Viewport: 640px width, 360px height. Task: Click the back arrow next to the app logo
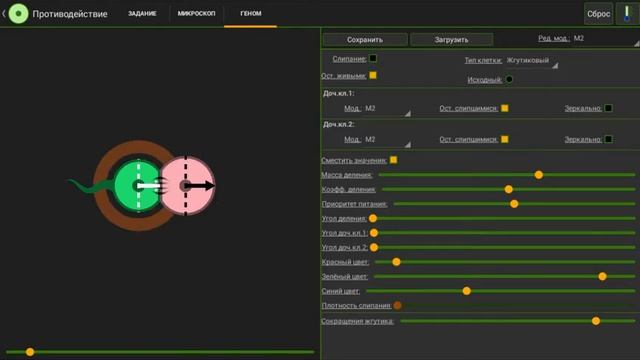click(x=4, y=13)
